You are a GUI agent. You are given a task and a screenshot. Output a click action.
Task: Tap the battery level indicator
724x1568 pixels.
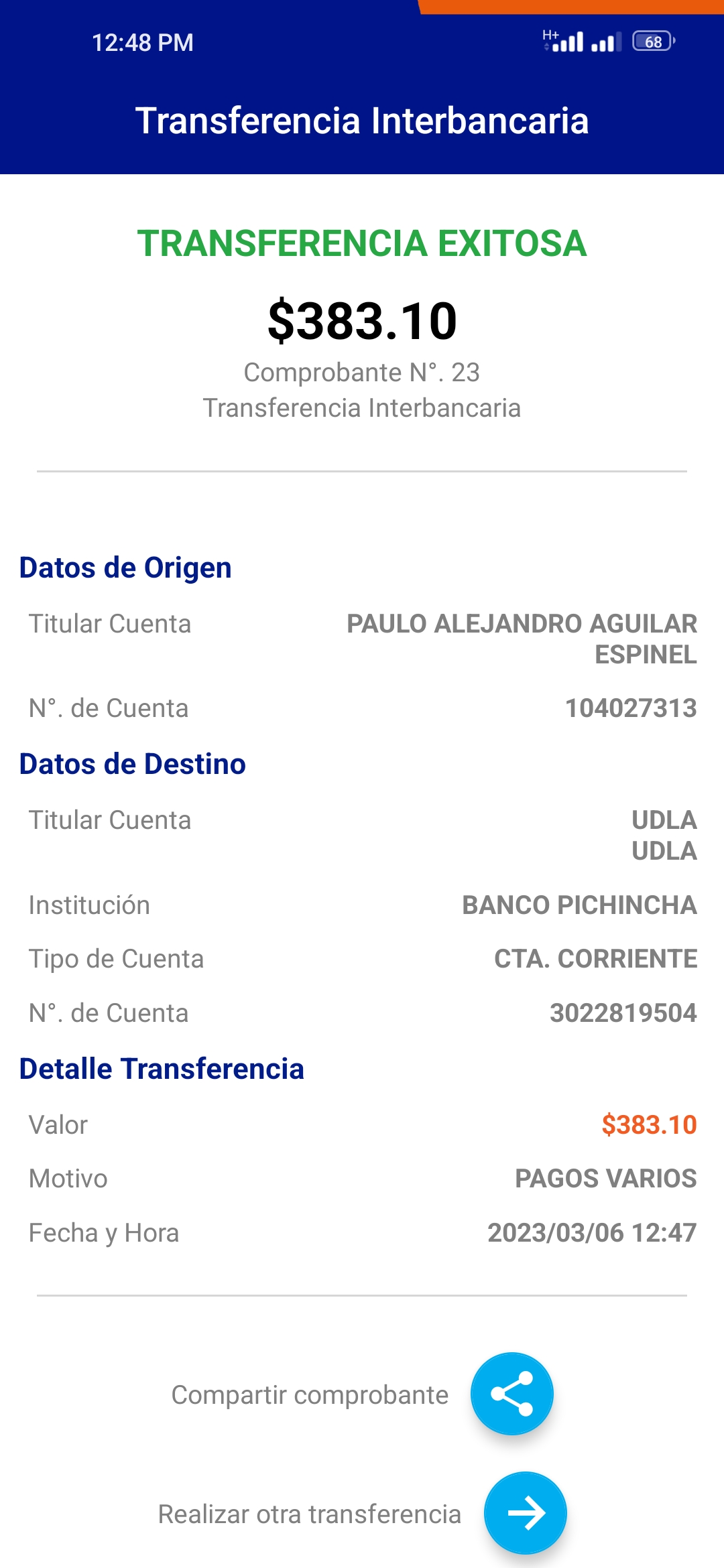coord(653,42)
